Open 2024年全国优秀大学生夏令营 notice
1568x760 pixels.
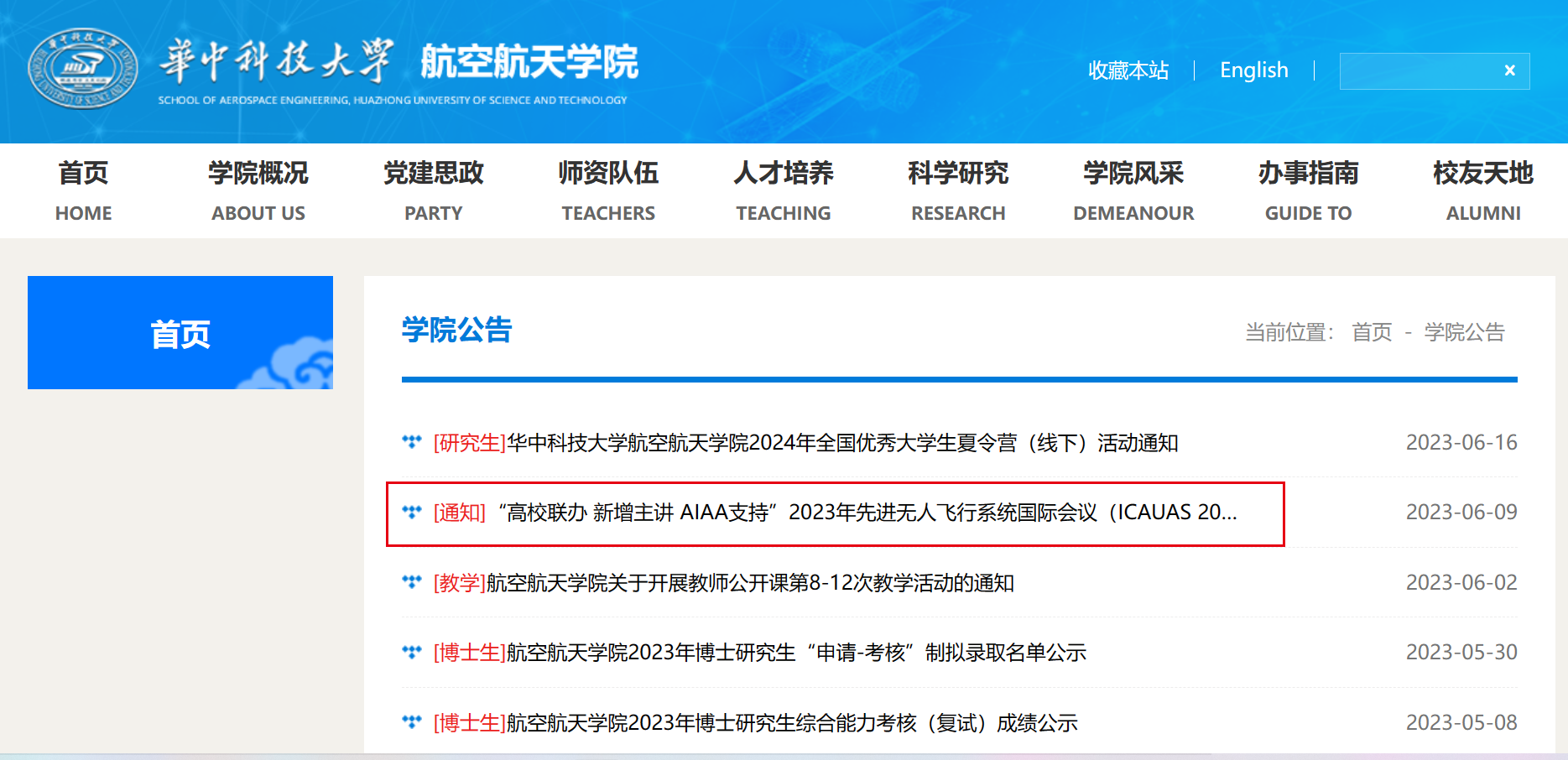coord(805,442)
